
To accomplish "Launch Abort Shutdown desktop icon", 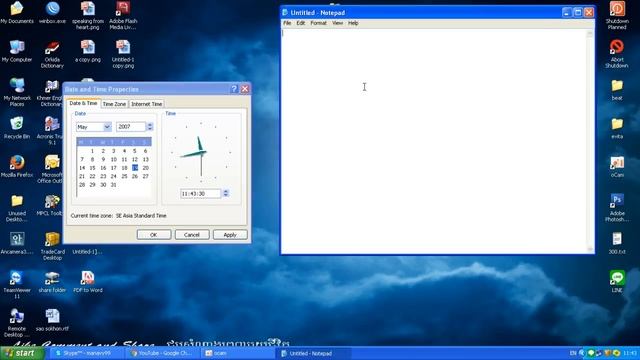I will tap(617, 54).
